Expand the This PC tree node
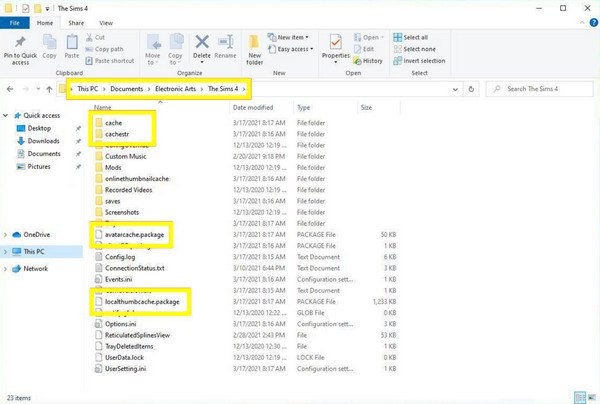The image size is (600, 404). pyautogui.click(x=5, y=251)
